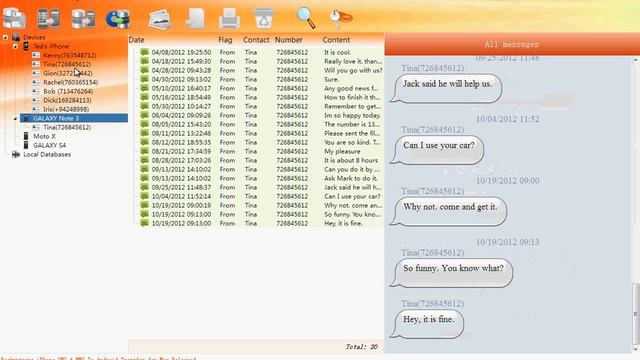Click the magnifying glass search icon
The image size is (640, 360).
point(306,18)
